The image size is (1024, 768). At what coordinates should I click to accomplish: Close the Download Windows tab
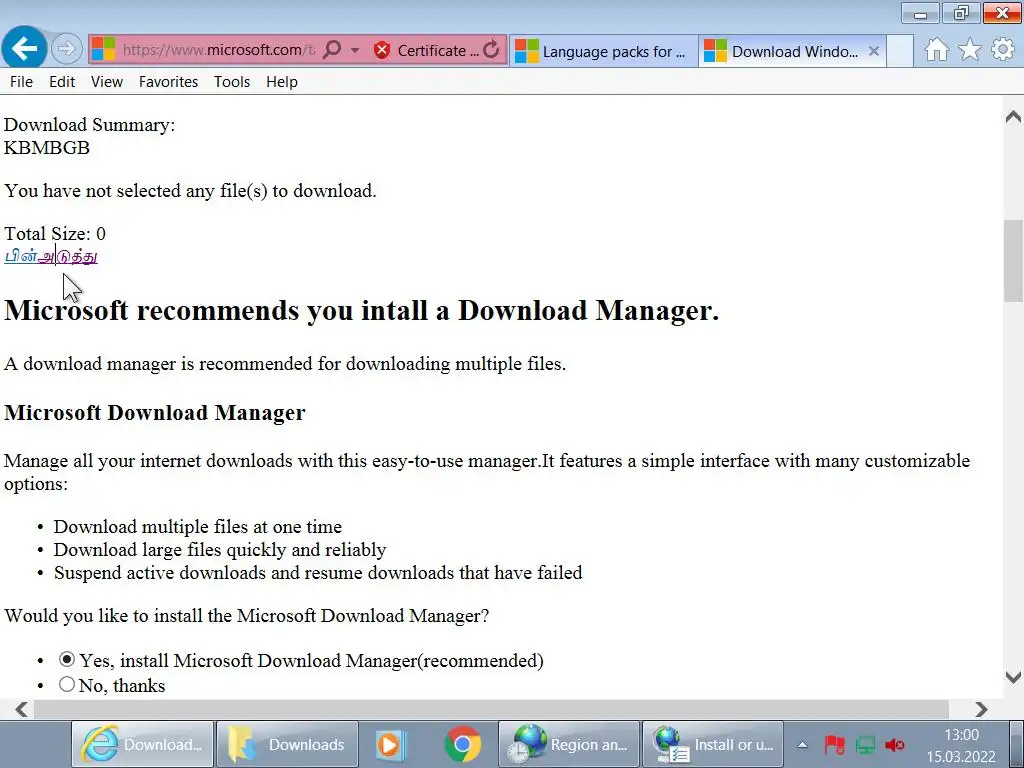[x=874, y=51]
